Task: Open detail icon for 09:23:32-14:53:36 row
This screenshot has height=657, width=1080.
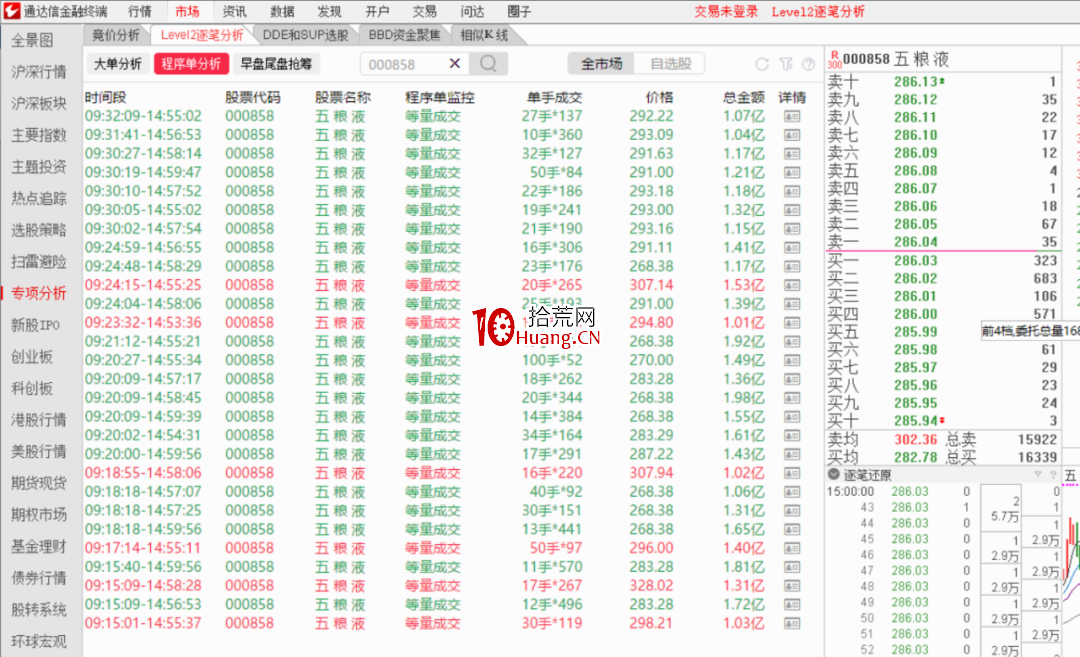Action: (x=792, y=323)
